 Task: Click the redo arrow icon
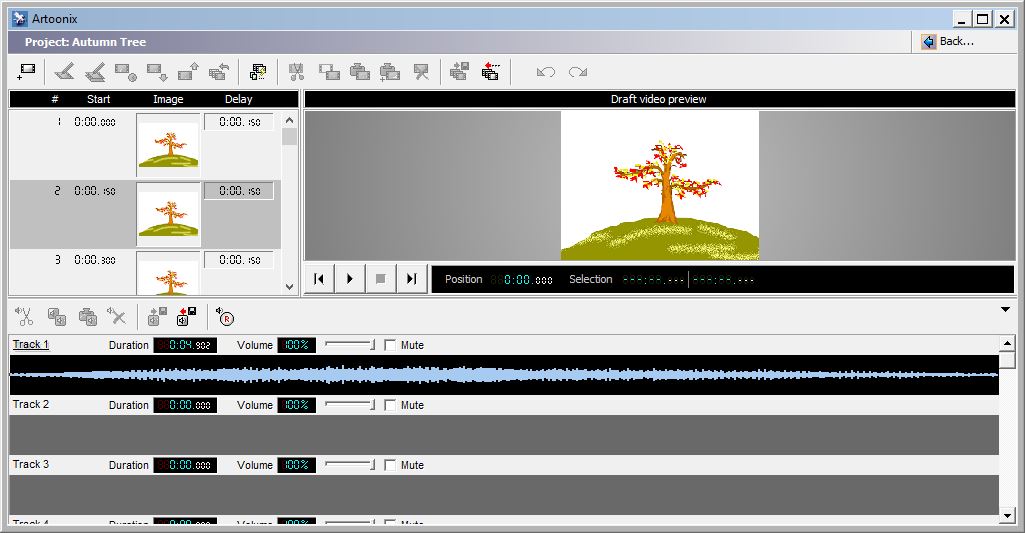(x=578, y=72)
